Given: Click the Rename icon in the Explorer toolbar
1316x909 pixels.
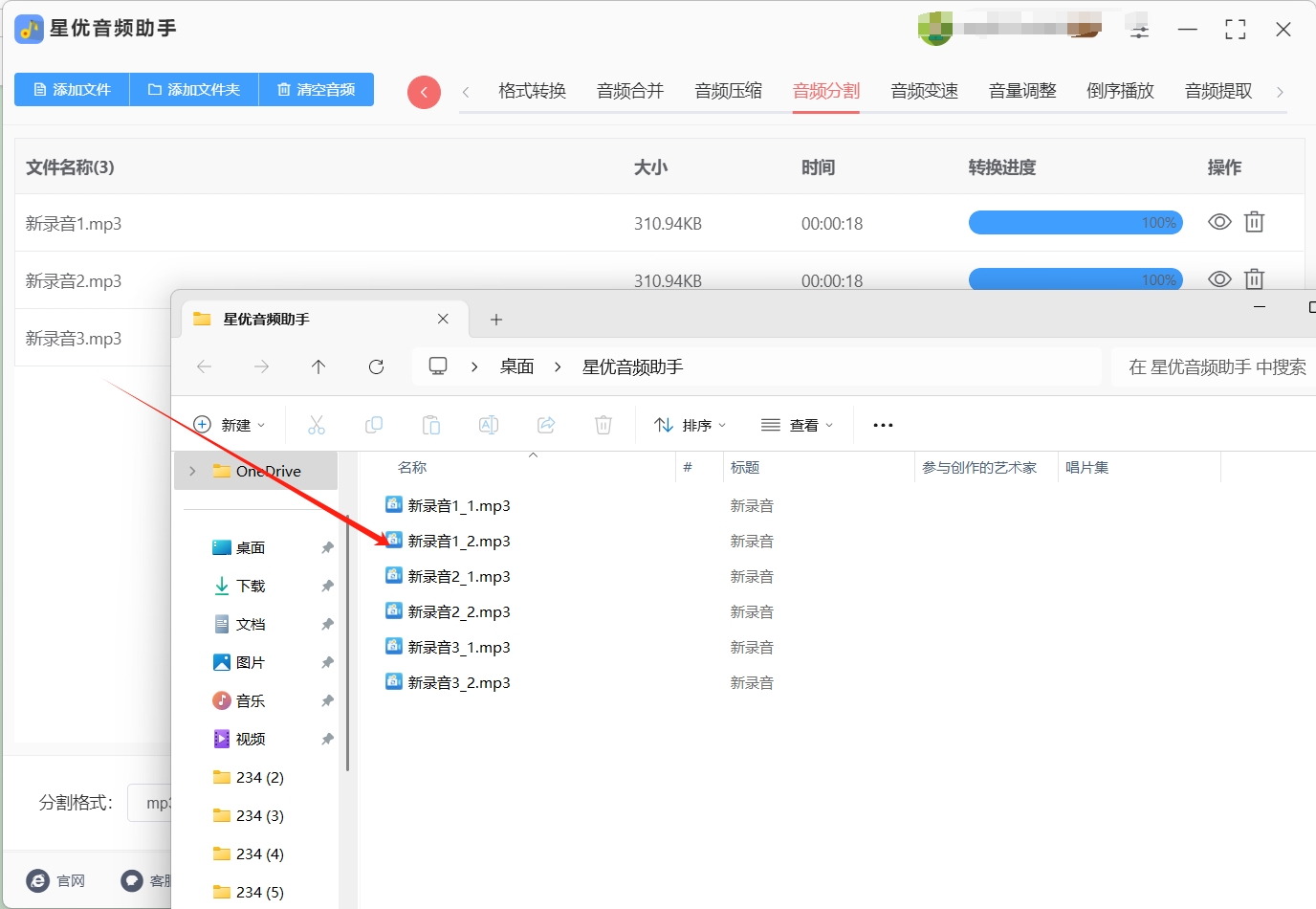Looking at the screenshot, I should 489,425.
